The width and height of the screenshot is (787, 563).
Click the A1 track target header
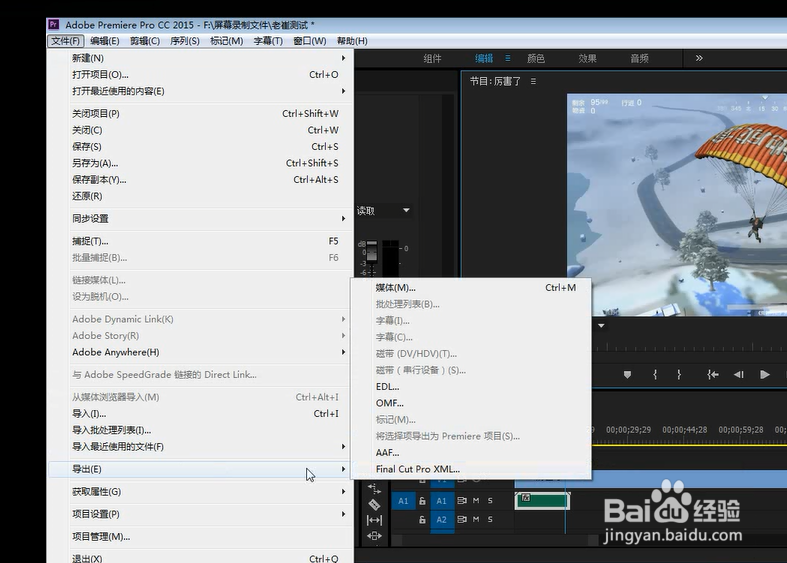(x=442, y=501)
